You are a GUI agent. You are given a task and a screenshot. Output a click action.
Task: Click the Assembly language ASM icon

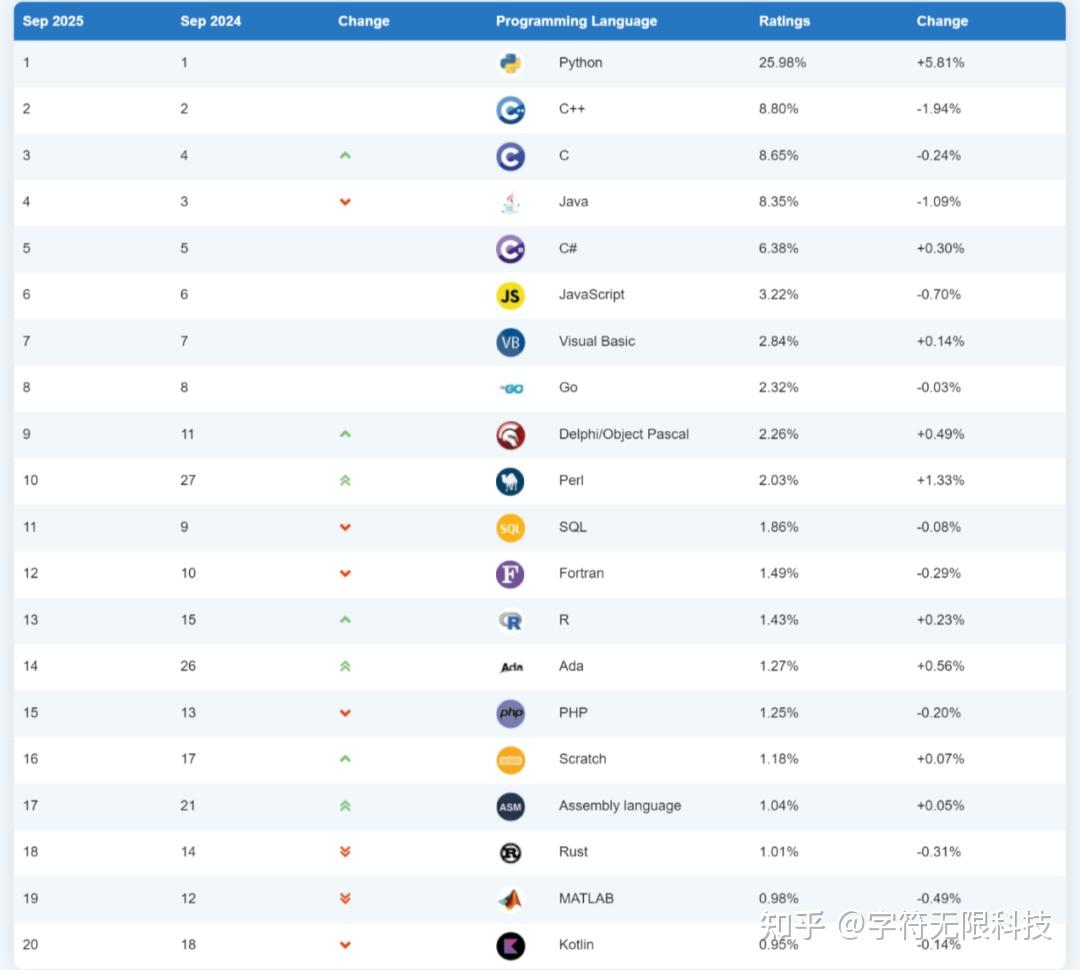(x=510, y=806)
